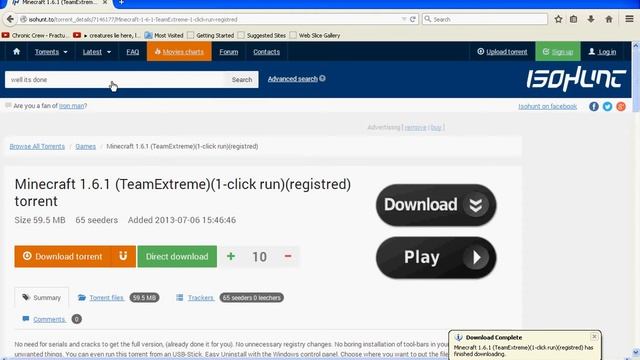Click the large black Play button

pyautogui.click(x=436, y=258)
